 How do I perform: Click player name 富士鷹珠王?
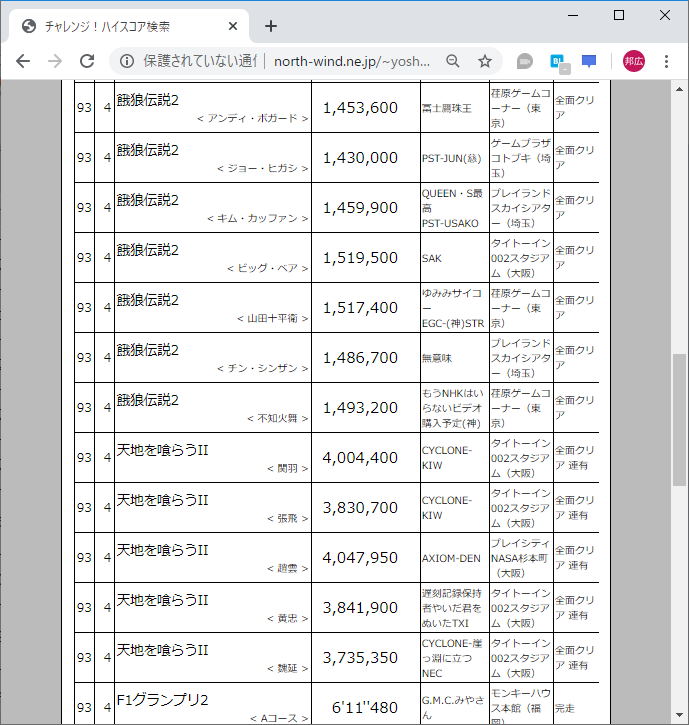pos(447,109)
